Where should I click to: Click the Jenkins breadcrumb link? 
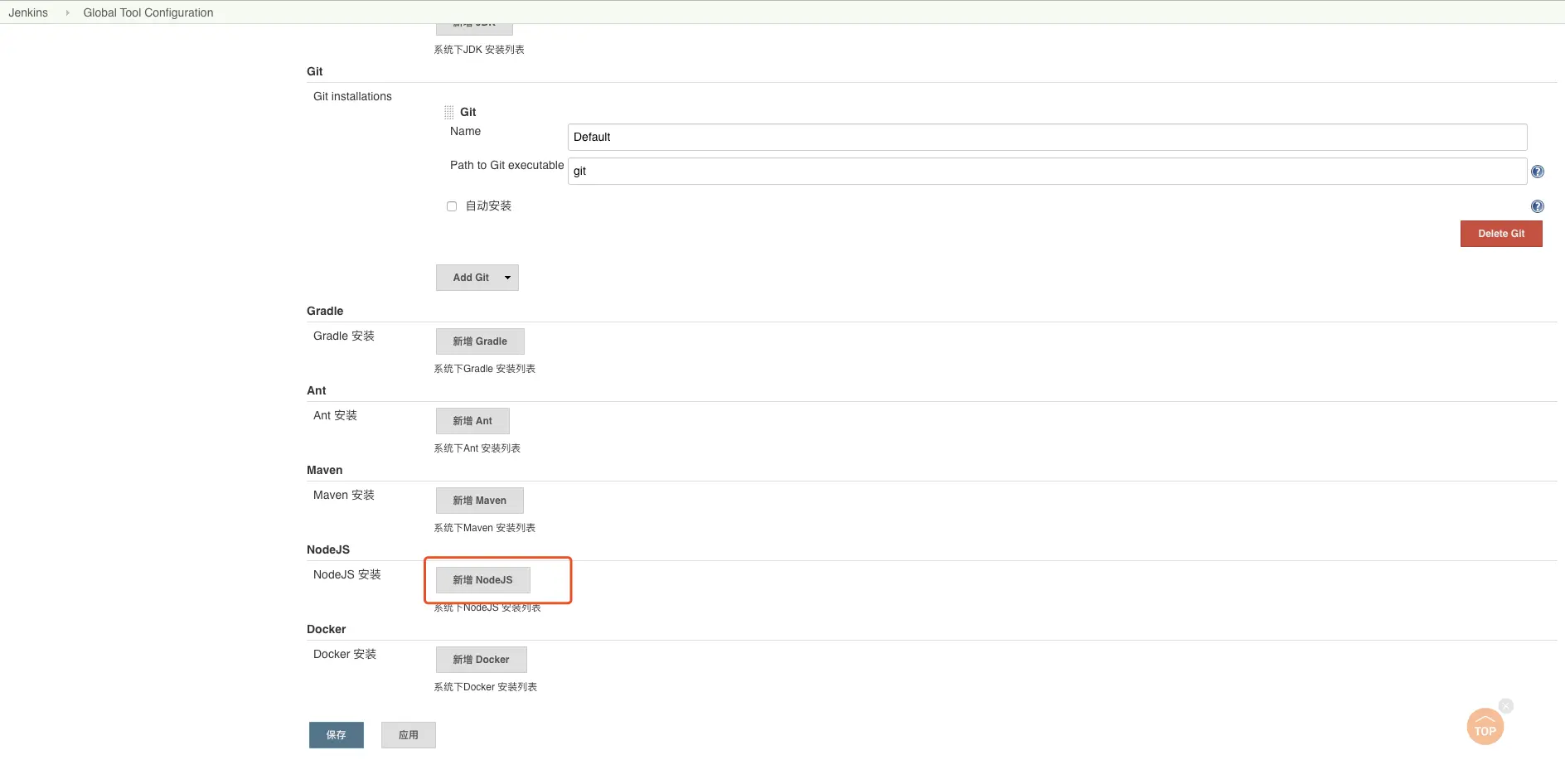(x=28, y=12)
